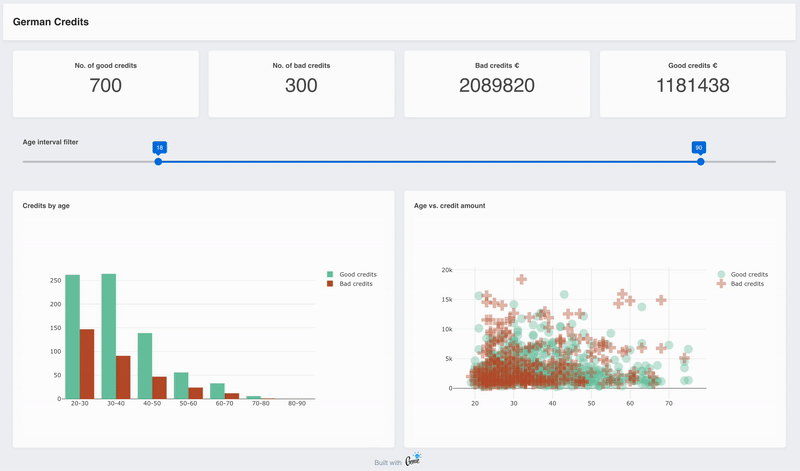The width and height of the screenshot is (800, 471).
Task: Click the red bar for 40-50 age group
Action: pyautogui.click(x=159, y=388)
